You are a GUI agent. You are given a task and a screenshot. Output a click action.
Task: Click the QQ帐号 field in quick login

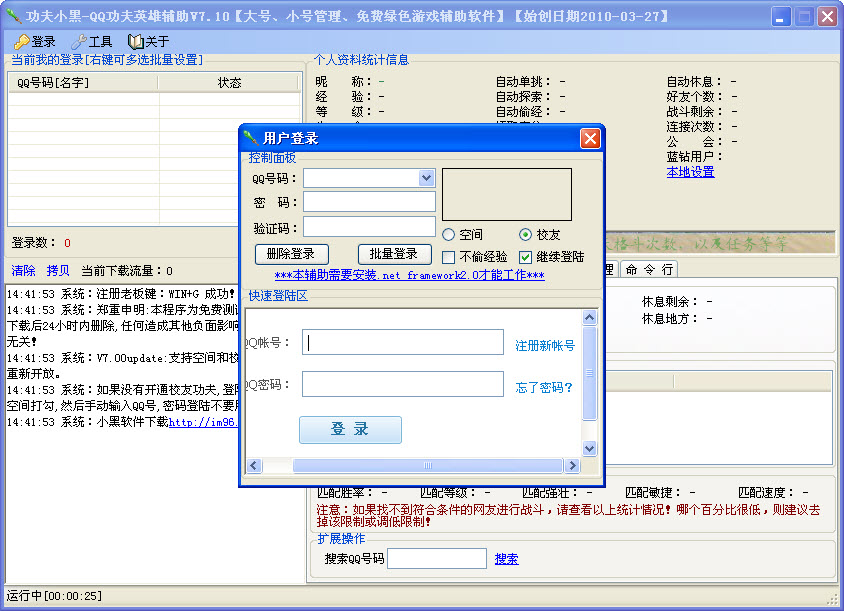403,342
